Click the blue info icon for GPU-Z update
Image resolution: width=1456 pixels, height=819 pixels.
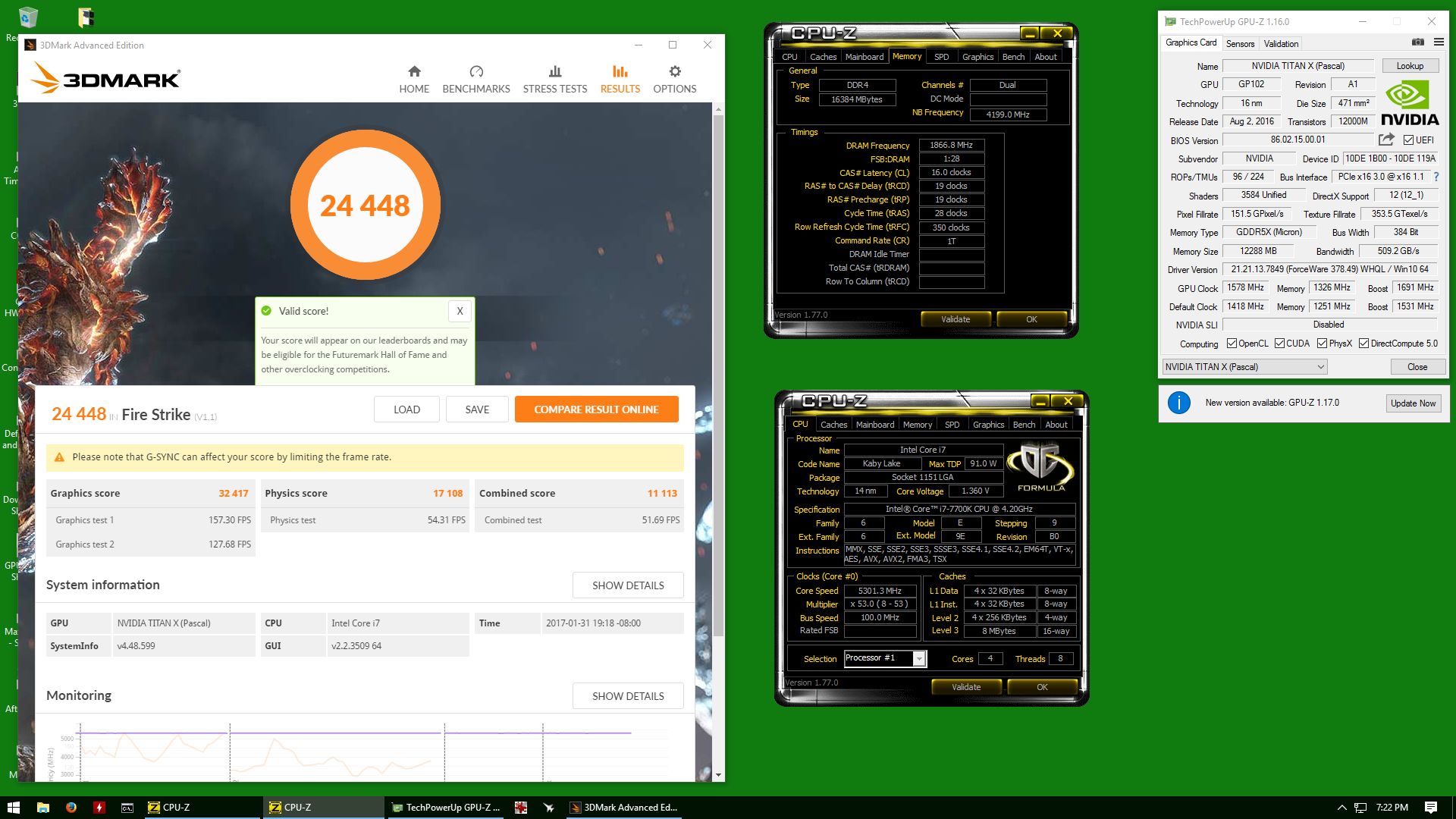[x=1178, y=403]
